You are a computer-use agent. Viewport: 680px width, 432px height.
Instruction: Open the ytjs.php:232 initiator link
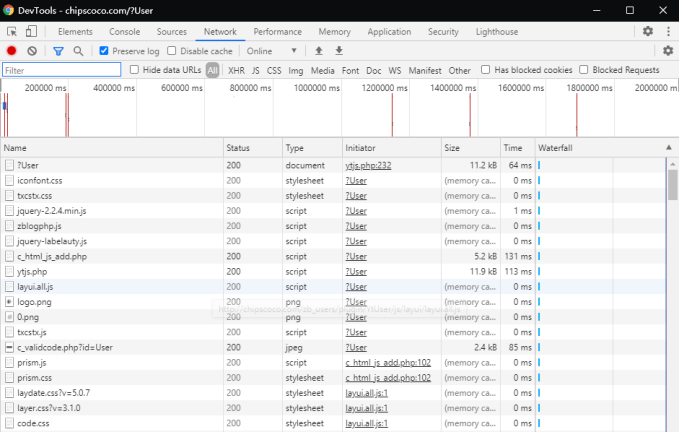click(x=368, y=165)
